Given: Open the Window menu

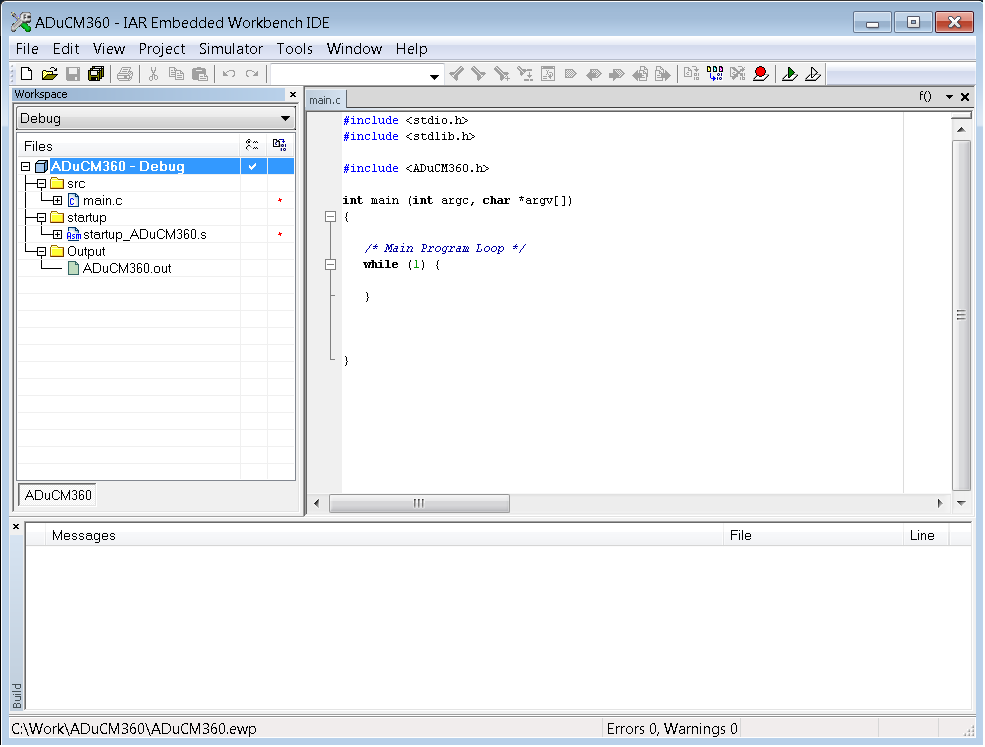Looking at the screenshot, I should pyautogui.click(x=354, y=49).
